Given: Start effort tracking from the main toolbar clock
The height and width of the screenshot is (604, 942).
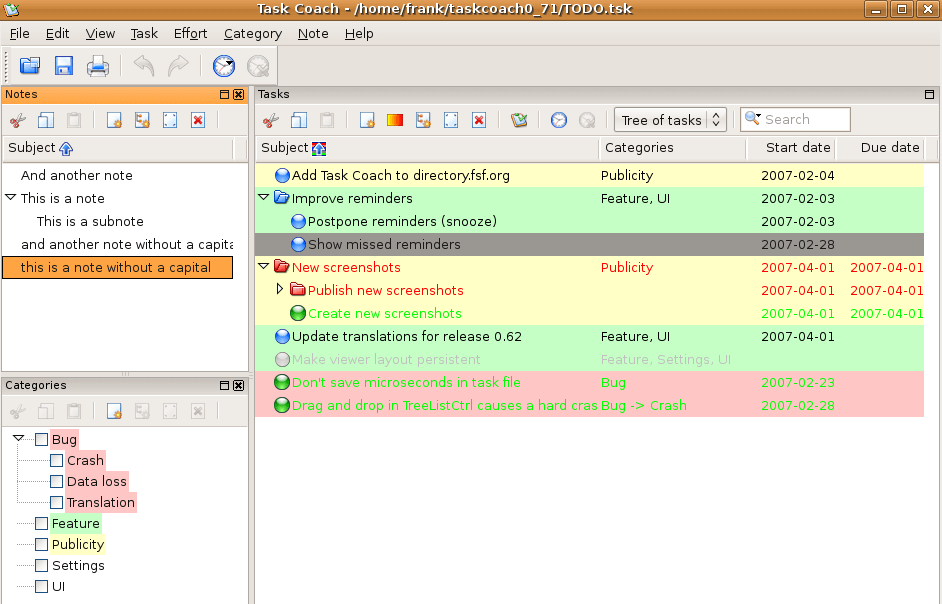Looking at the screenshot, I should tap(224, 66).
